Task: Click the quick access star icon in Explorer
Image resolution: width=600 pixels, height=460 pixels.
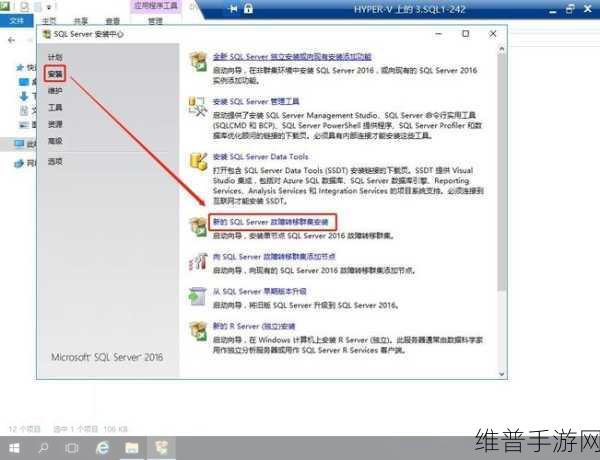Action: pyautogui.click(x=20, y=68)
